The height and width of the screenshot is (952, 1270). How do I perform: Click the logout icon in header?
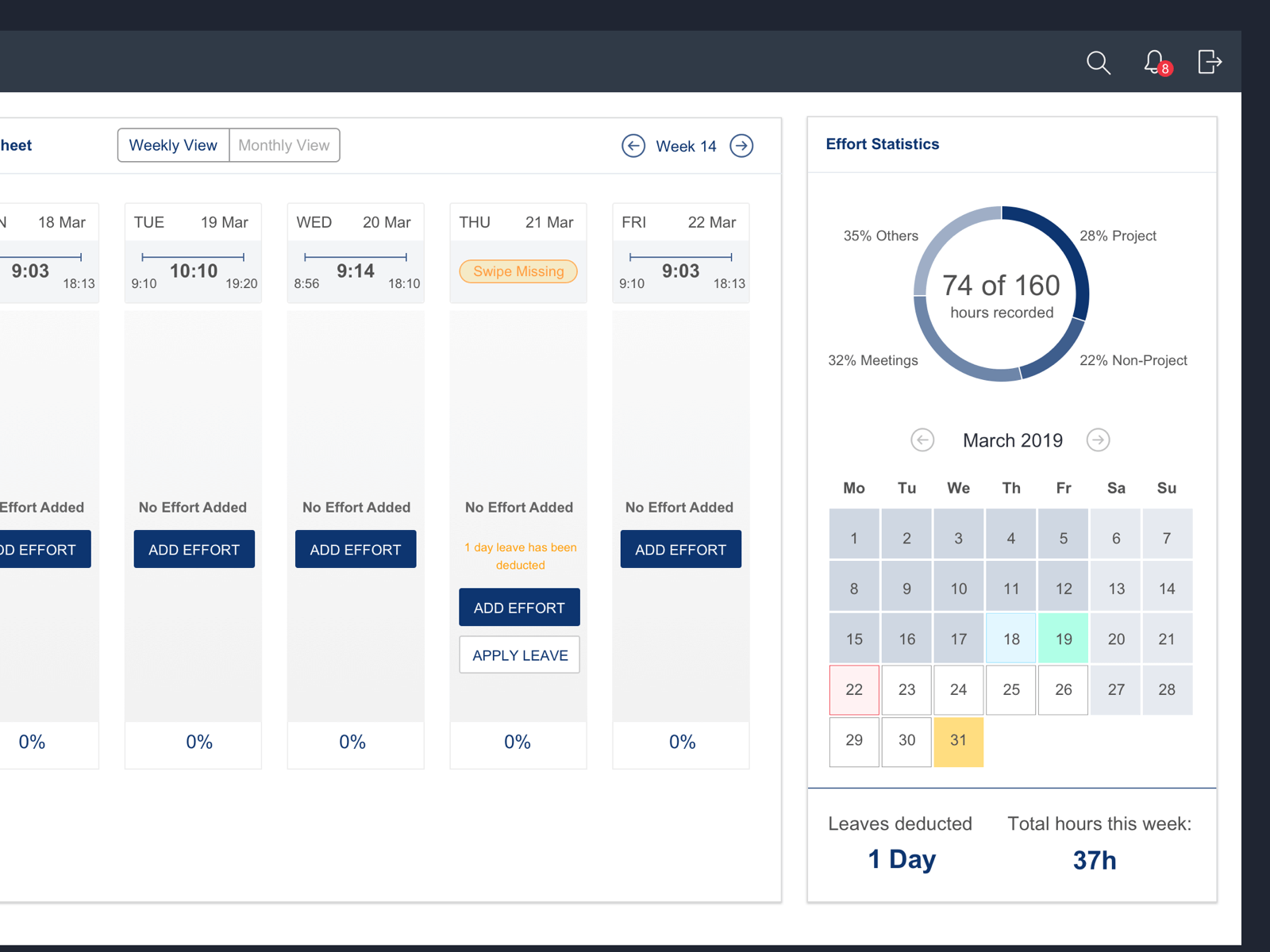(x=1209, y=62)
